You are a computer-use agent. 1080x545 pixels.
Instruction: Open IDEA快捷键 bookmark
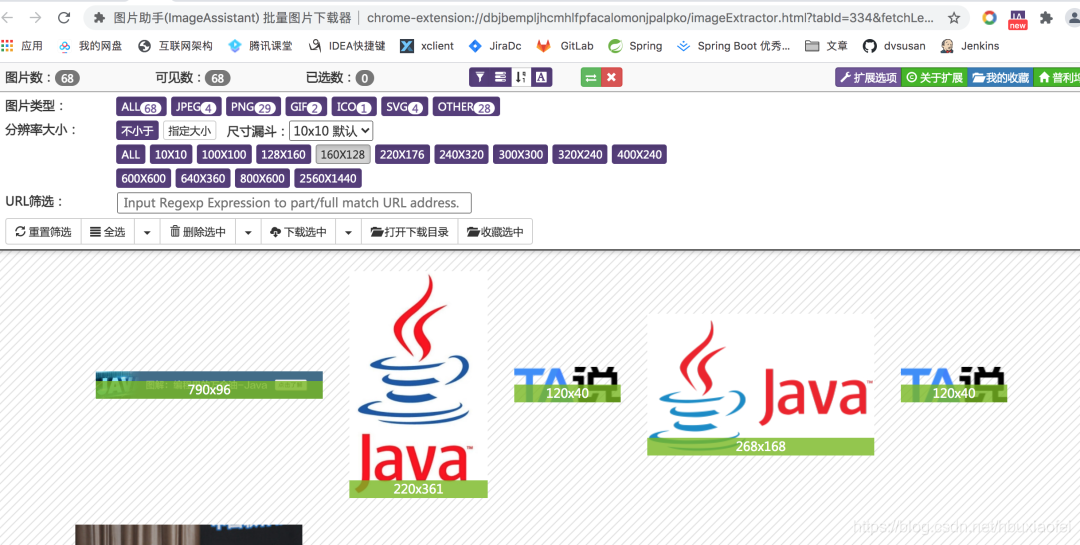pyautogui.click(x=347, y=46)
